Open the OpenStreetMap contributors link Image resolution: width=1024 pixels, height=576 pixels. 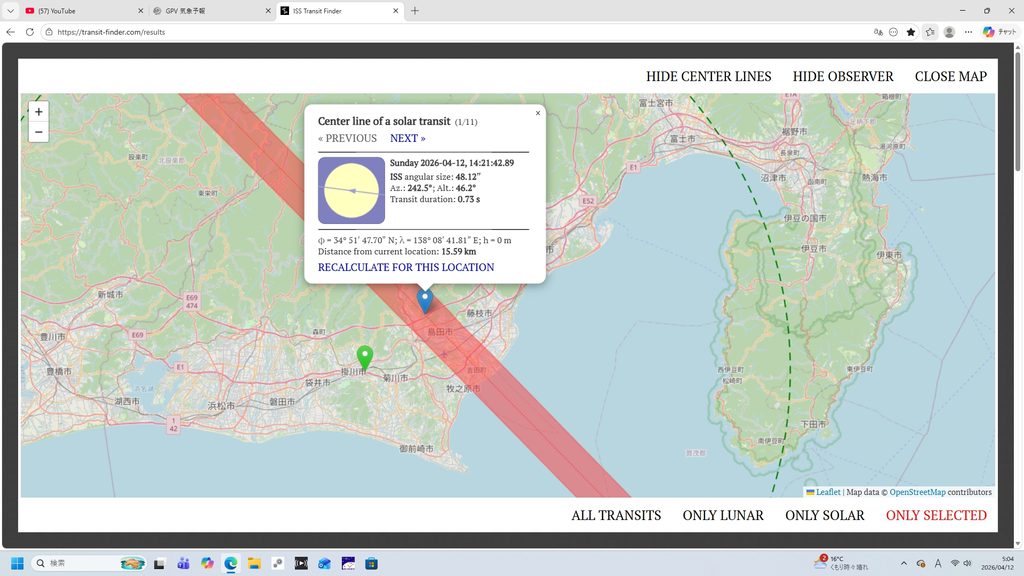pos(917,492)
